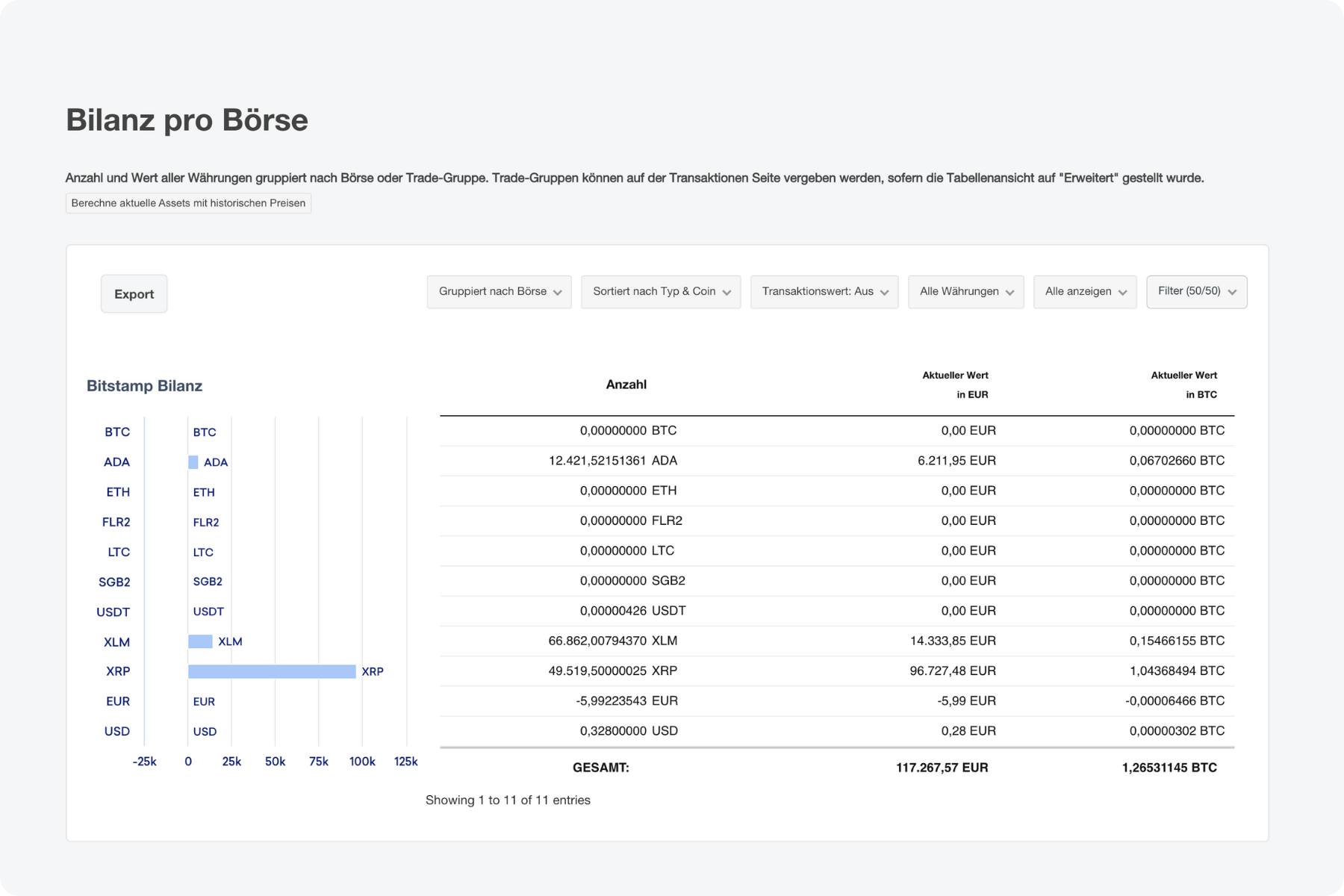Click the total 117.267,57 EUR

[942, 768]
